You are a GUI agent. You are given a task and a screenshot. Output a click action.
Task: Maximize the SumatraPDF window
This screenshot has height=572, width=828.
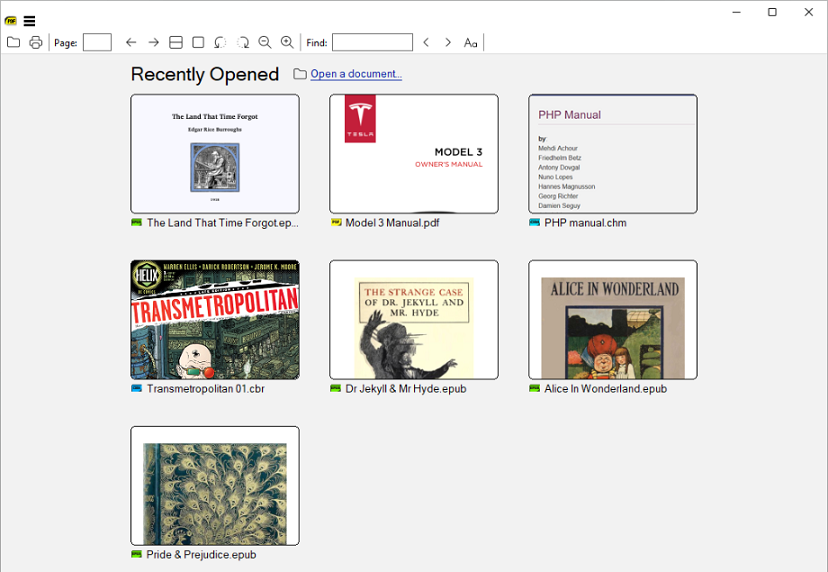[772, 12]
